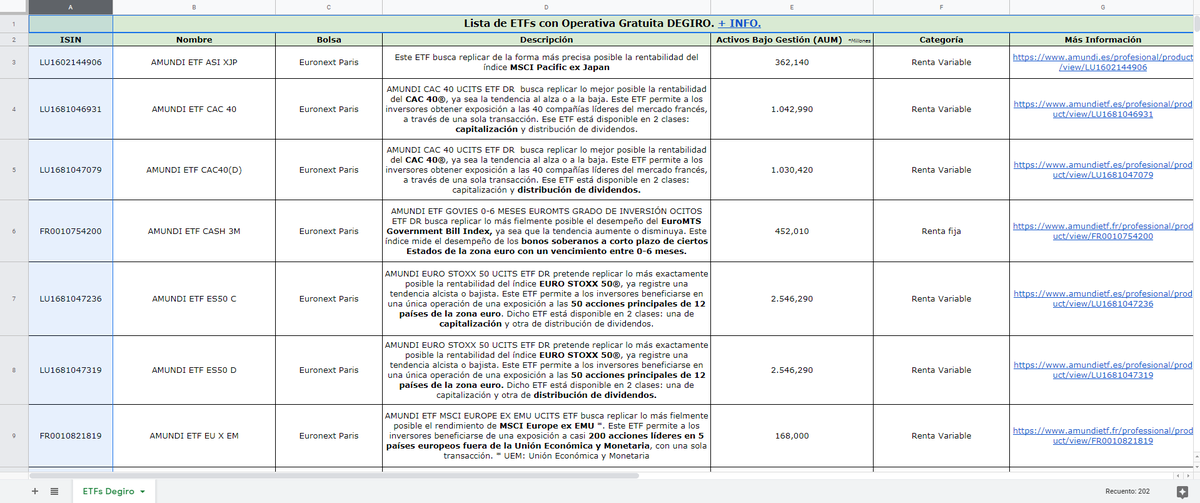The width and height of the screenshot is (1200, 503).
Task: Click the Bolsa header cell
Action: (x=329, y=40)
